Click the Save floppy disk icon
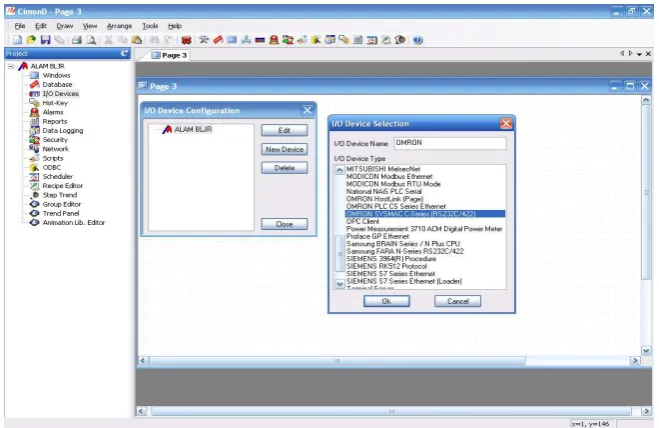 (45, 40)
